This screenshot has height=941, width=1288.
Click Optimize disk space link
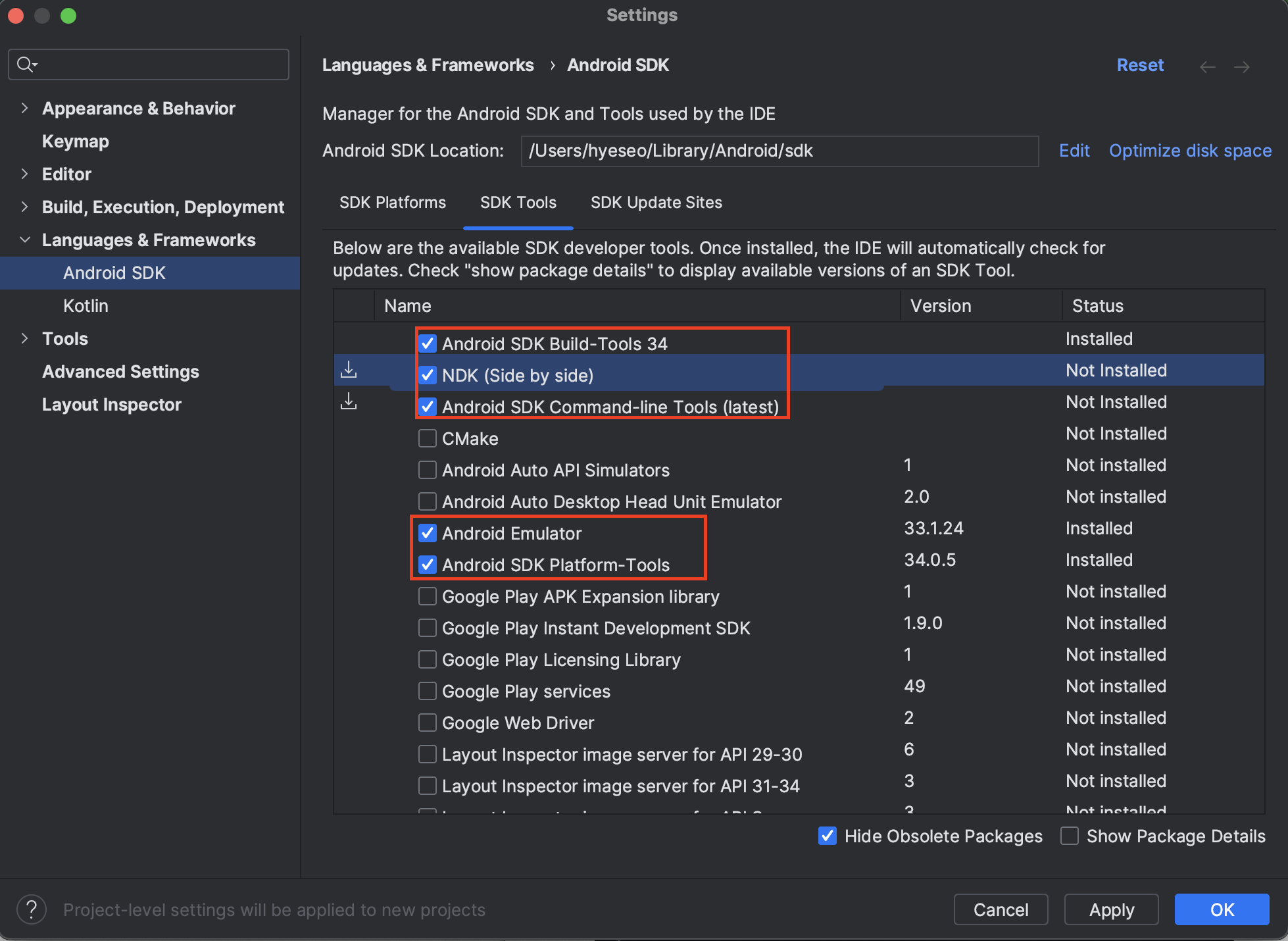click(x=1190, y=151)
